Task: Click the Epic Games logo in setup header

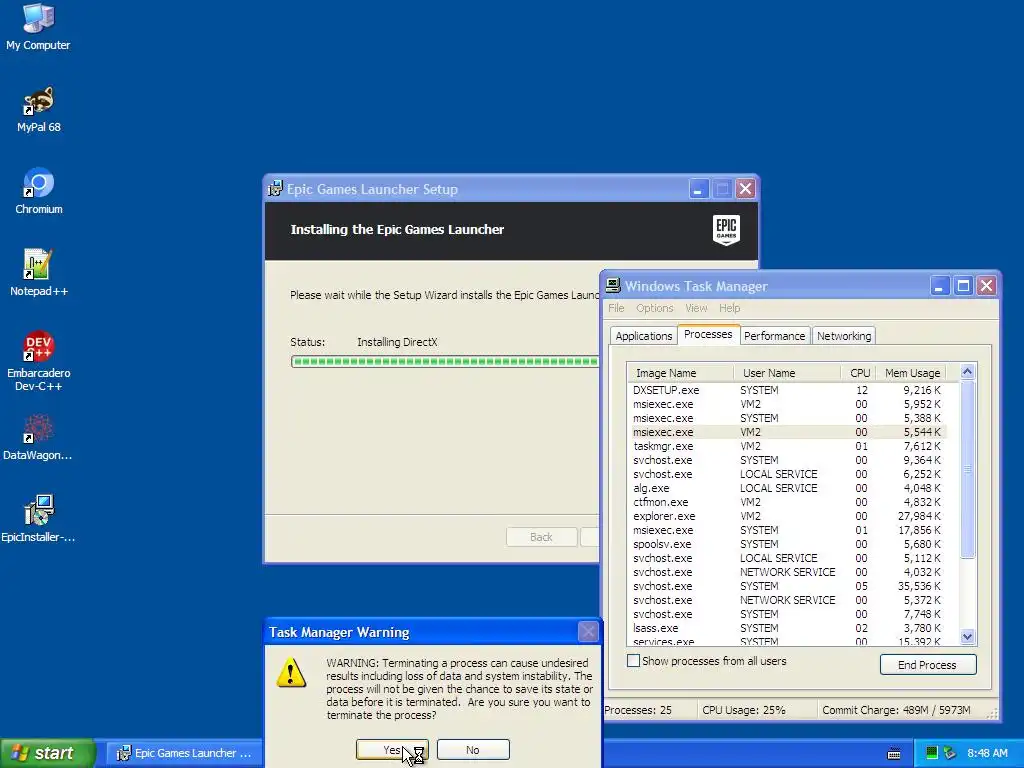Action: tap(726, 231)
